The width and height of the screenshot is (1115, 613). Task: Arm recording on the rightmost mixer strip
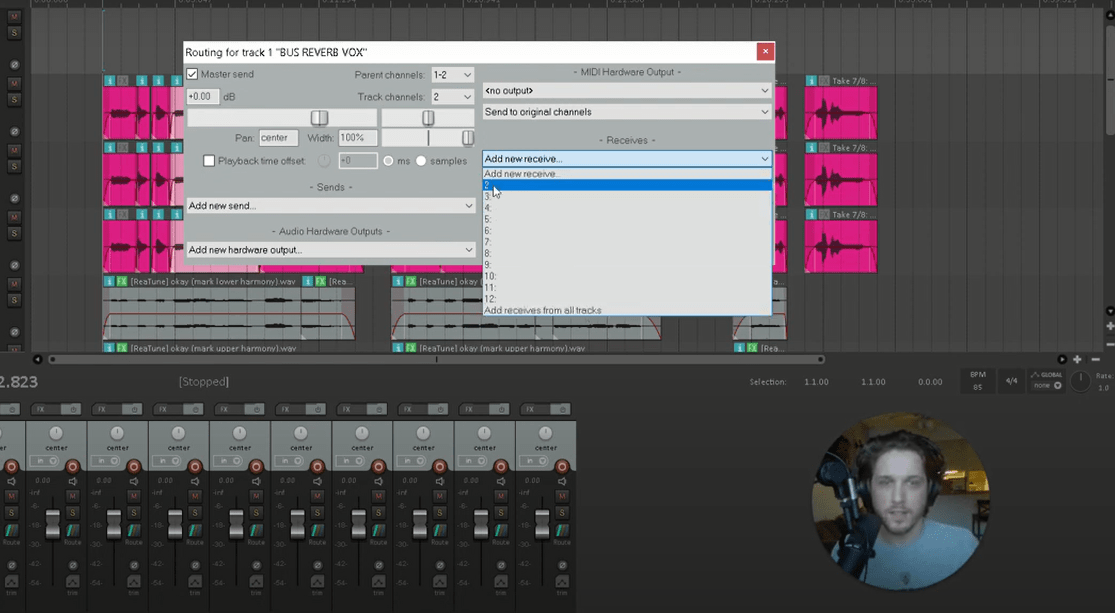coord(562,467)
